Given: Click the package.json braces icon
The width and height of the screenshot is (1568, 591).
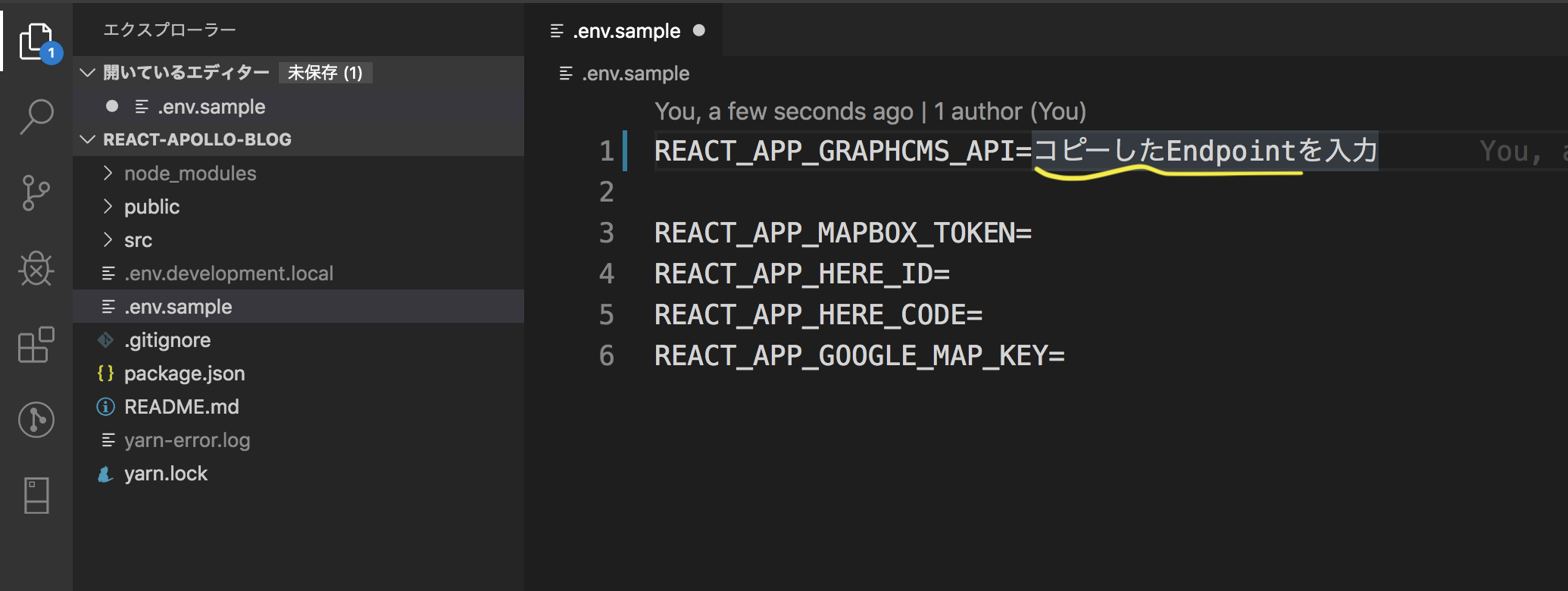Looking at the screenshot, I should pyautogui.click(x=105, y=374).
